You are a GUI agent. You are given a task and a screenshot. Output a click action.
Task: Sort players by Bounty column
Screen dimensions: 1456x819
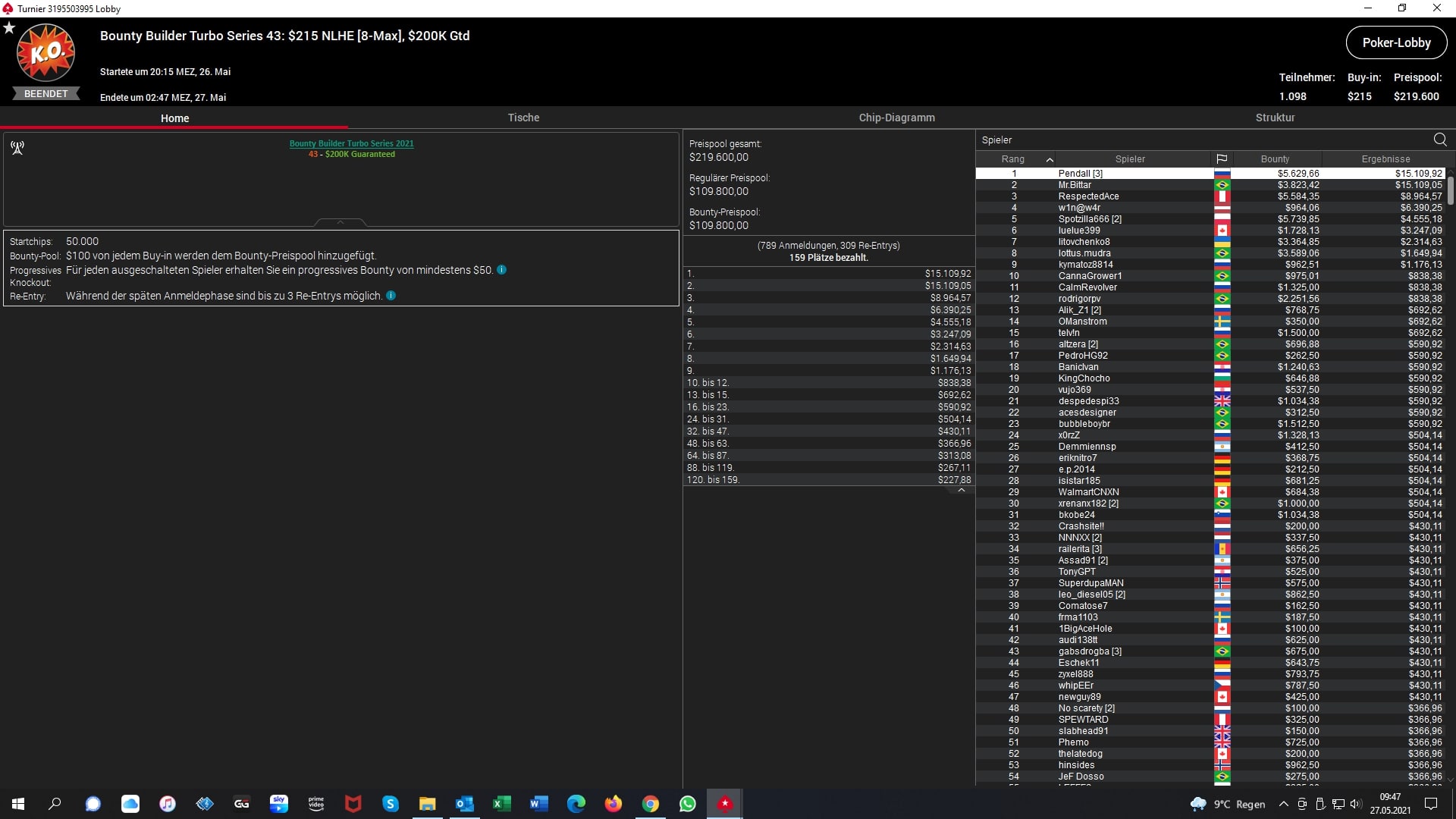[1275, 159]
